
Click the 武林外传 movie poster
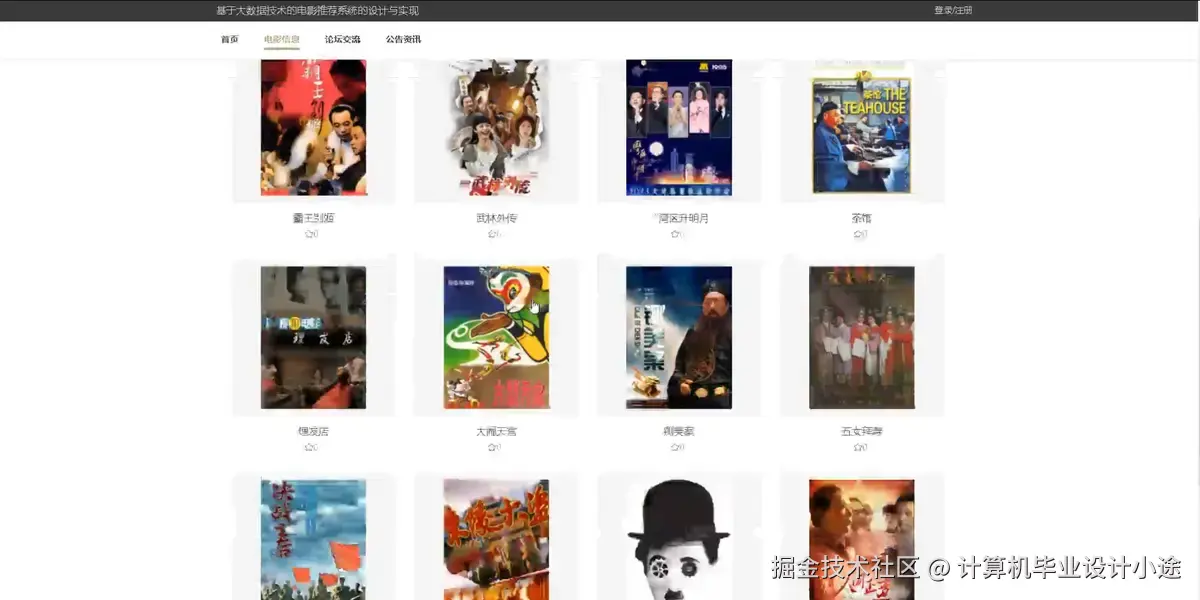tap(497, 127)
